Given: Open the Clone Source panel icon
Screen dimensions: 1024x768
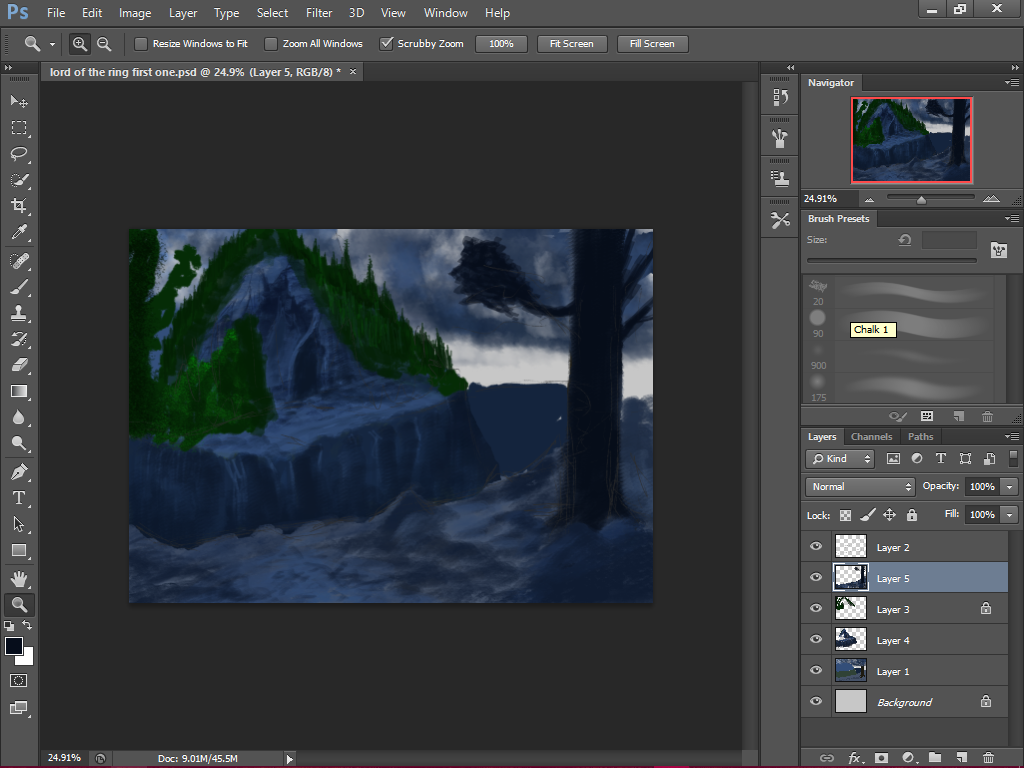Looking at the screenshot, I should point(780,178).
